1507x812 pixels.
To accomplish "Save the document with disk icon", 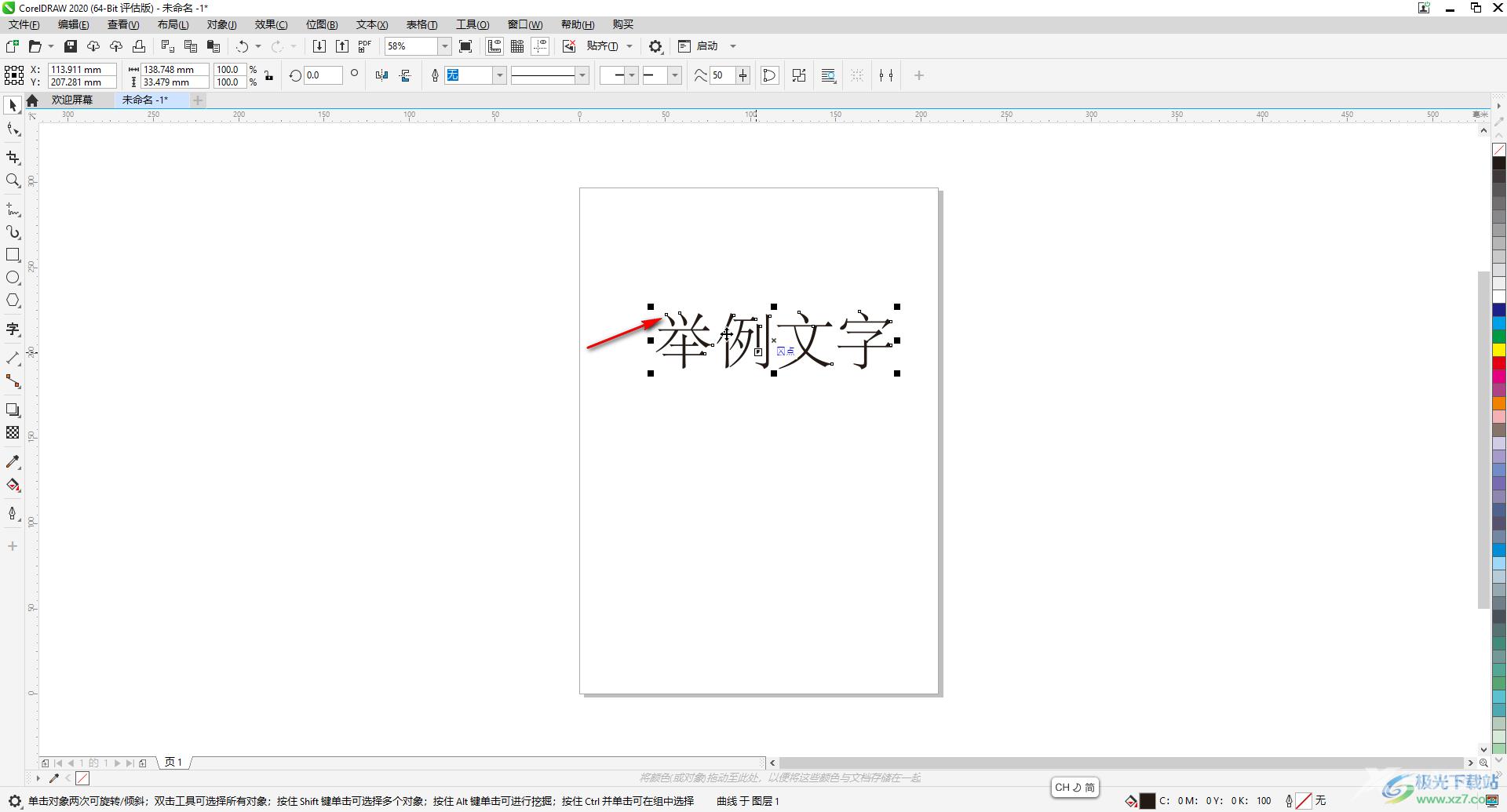I will point(71,46).
